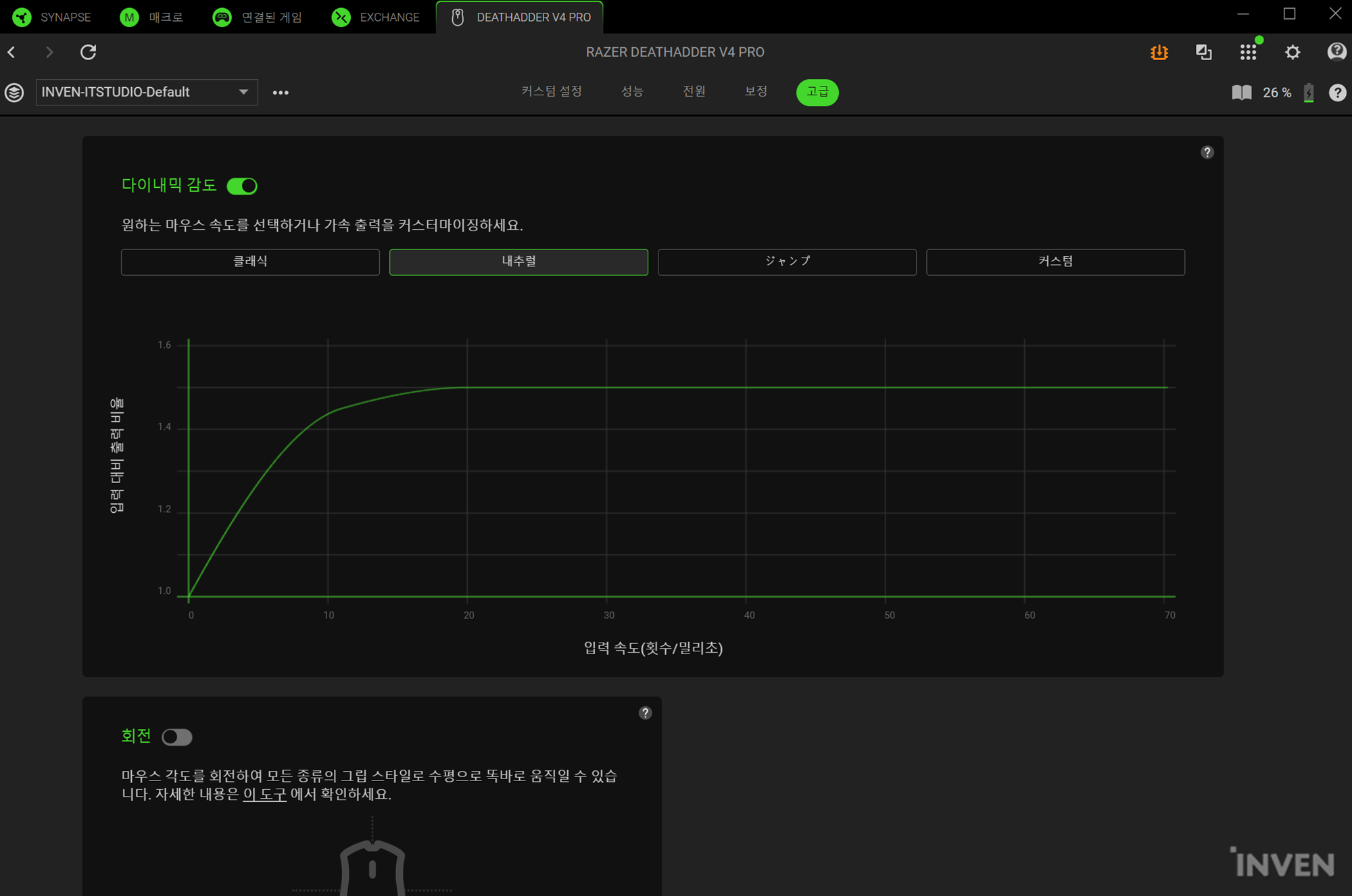Select the ジャンプ curve preset
This screenshot has height=896, width=1352.
point(787,262)
